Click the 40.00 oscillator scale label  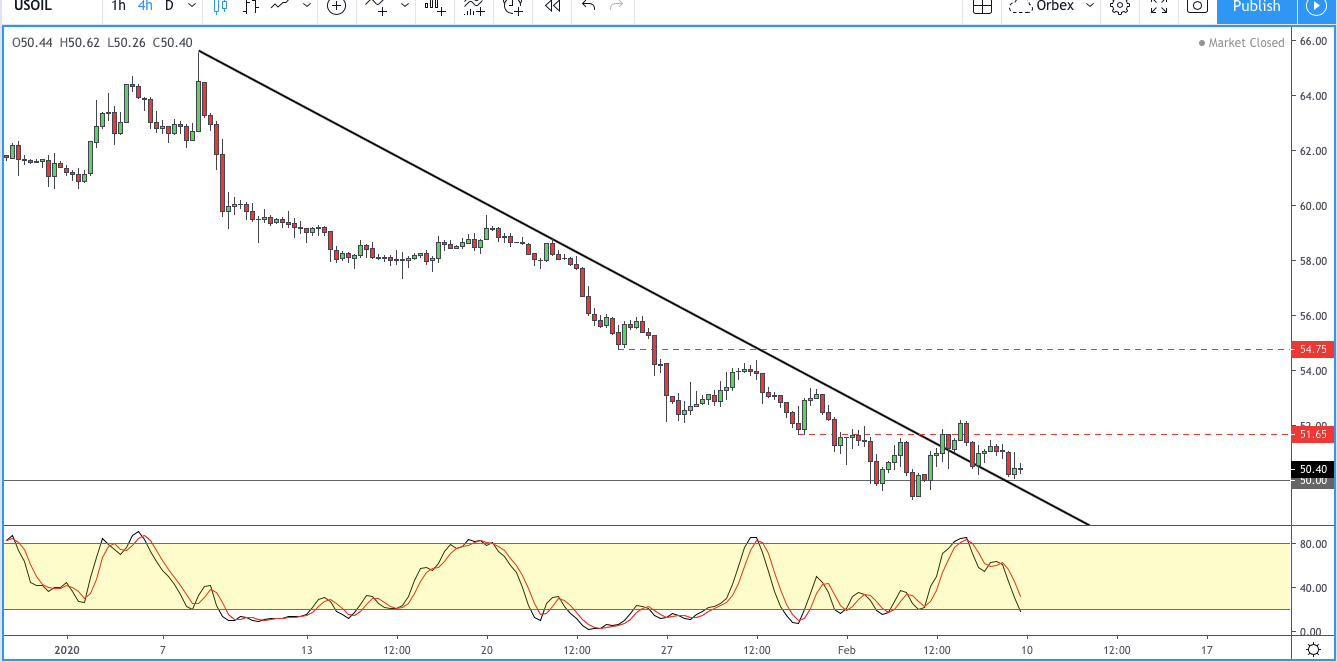click(x=1311, y=588)
